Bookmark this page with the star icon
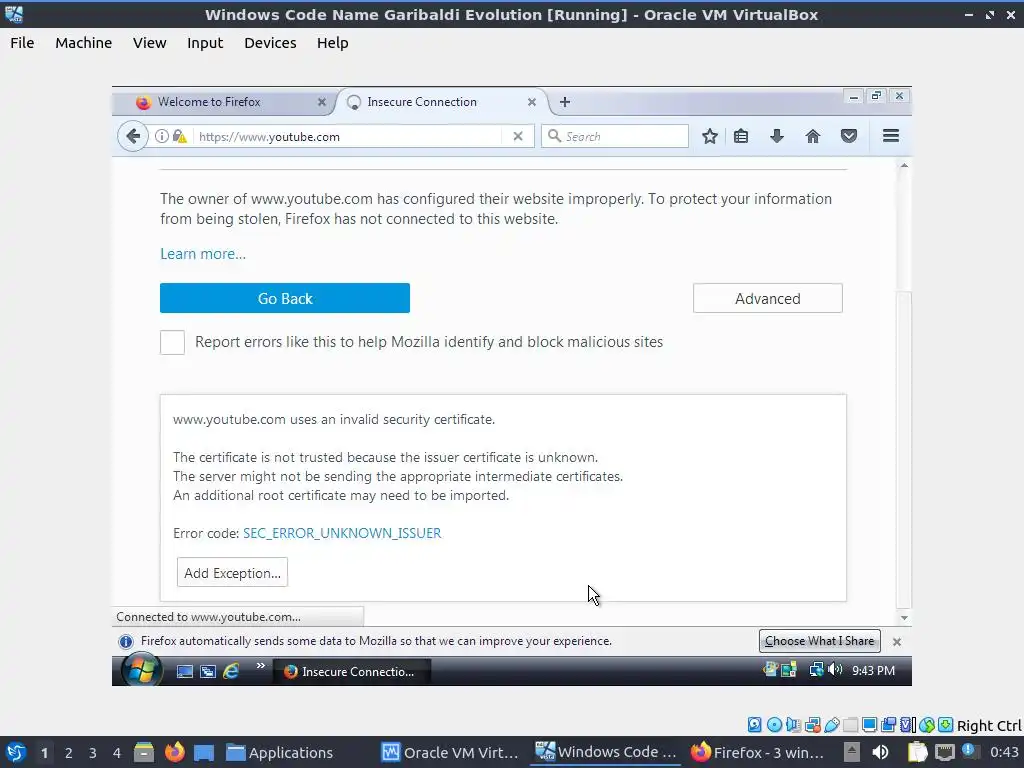The image size is (1024, 768). click(710, 136)
